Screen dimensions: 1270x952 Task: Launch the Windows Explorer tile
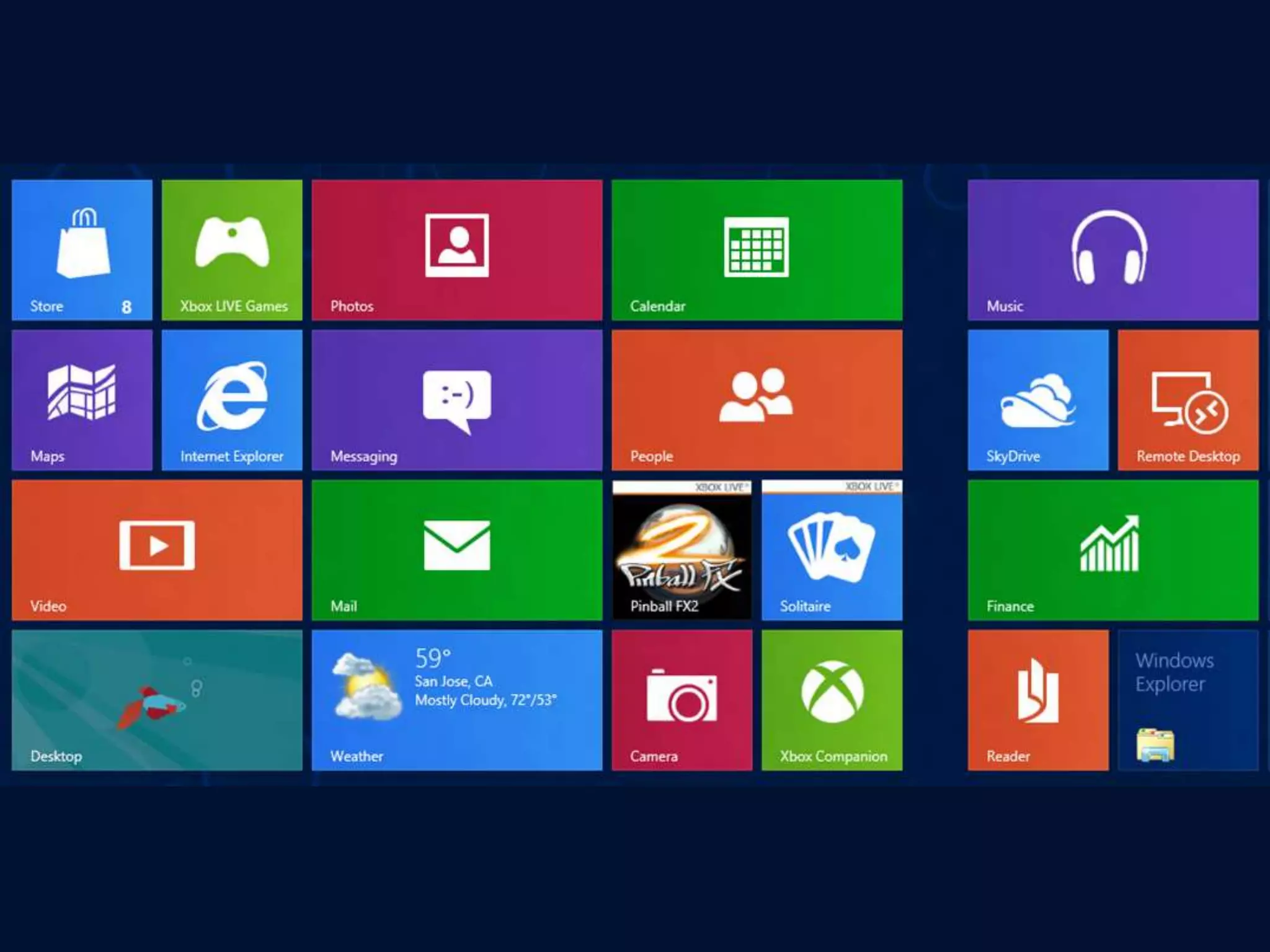point(1188,700)
